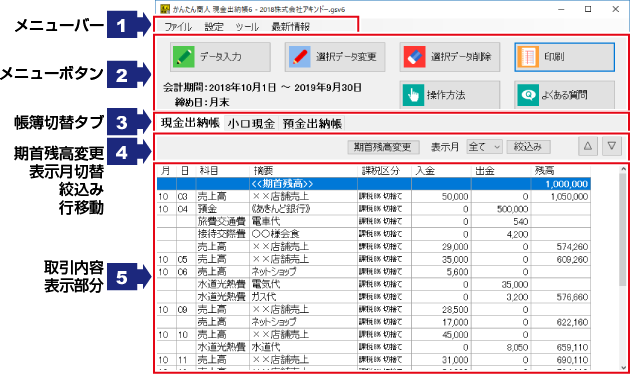Viewport: 633px width, 376px height.
Task: Open the 設定 menu
Action: coord(214,27)
